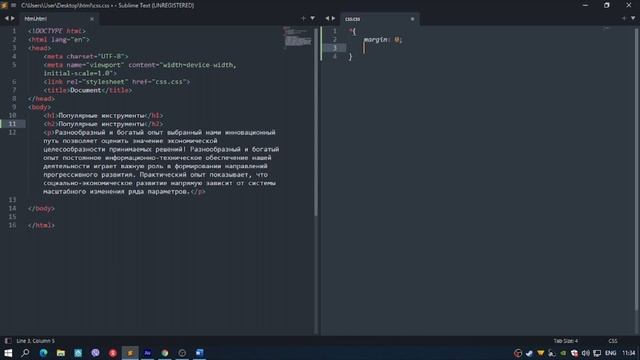The height and width of the screenshot is (360, 640).
Task: Switch the ENG input language indicator
Action: point(611,353)
